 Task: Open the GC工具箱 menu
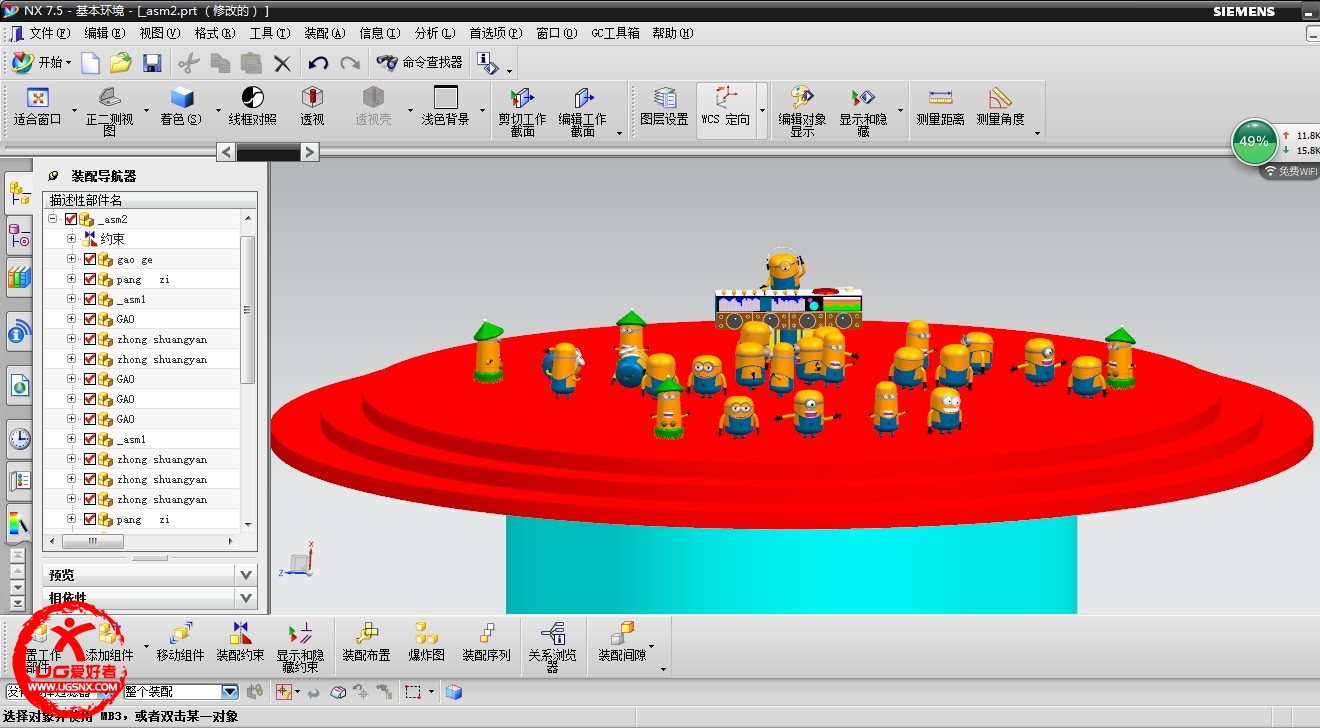pyautogui.click(x=615, y=33)
